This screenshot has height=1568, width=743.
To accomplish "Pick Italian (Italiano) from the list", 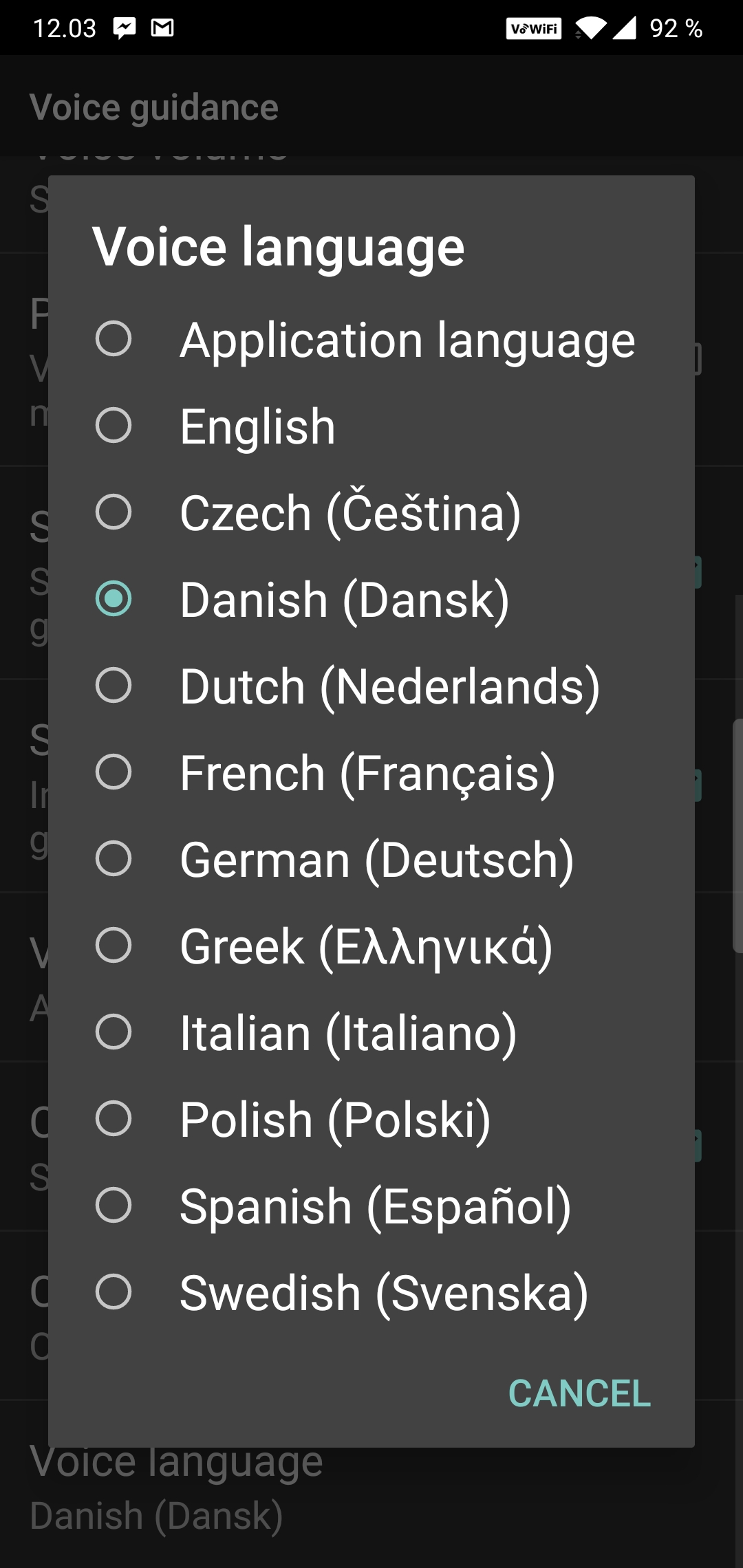I will pos(371,1032).
